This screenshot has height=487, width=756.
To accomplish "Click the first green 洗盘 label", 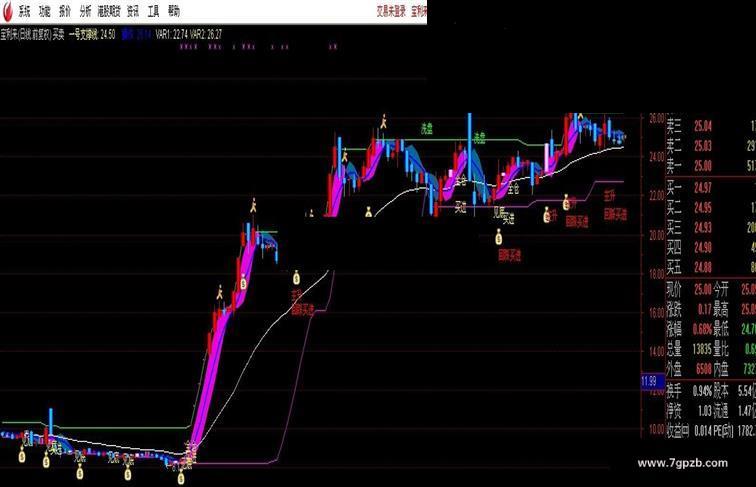I will click(x=427, y=128).
